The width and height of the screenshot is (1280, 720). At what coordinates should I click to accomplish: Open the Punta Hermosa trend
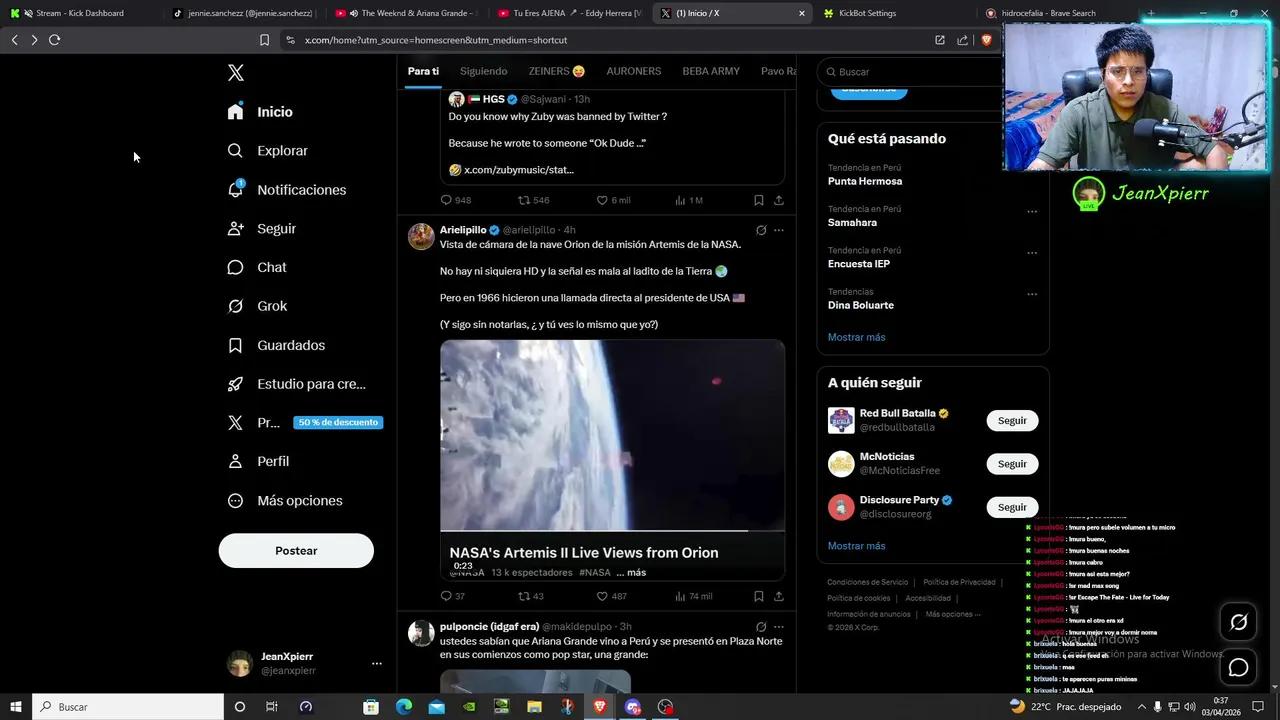pos(865,181)
